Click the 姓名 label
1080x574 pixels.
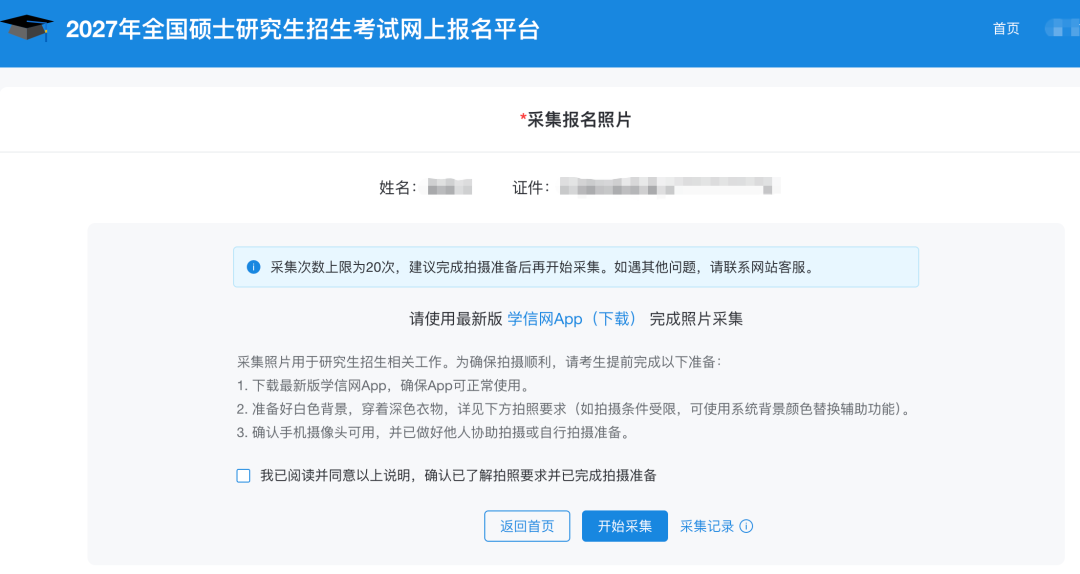[x=397, y=187]
